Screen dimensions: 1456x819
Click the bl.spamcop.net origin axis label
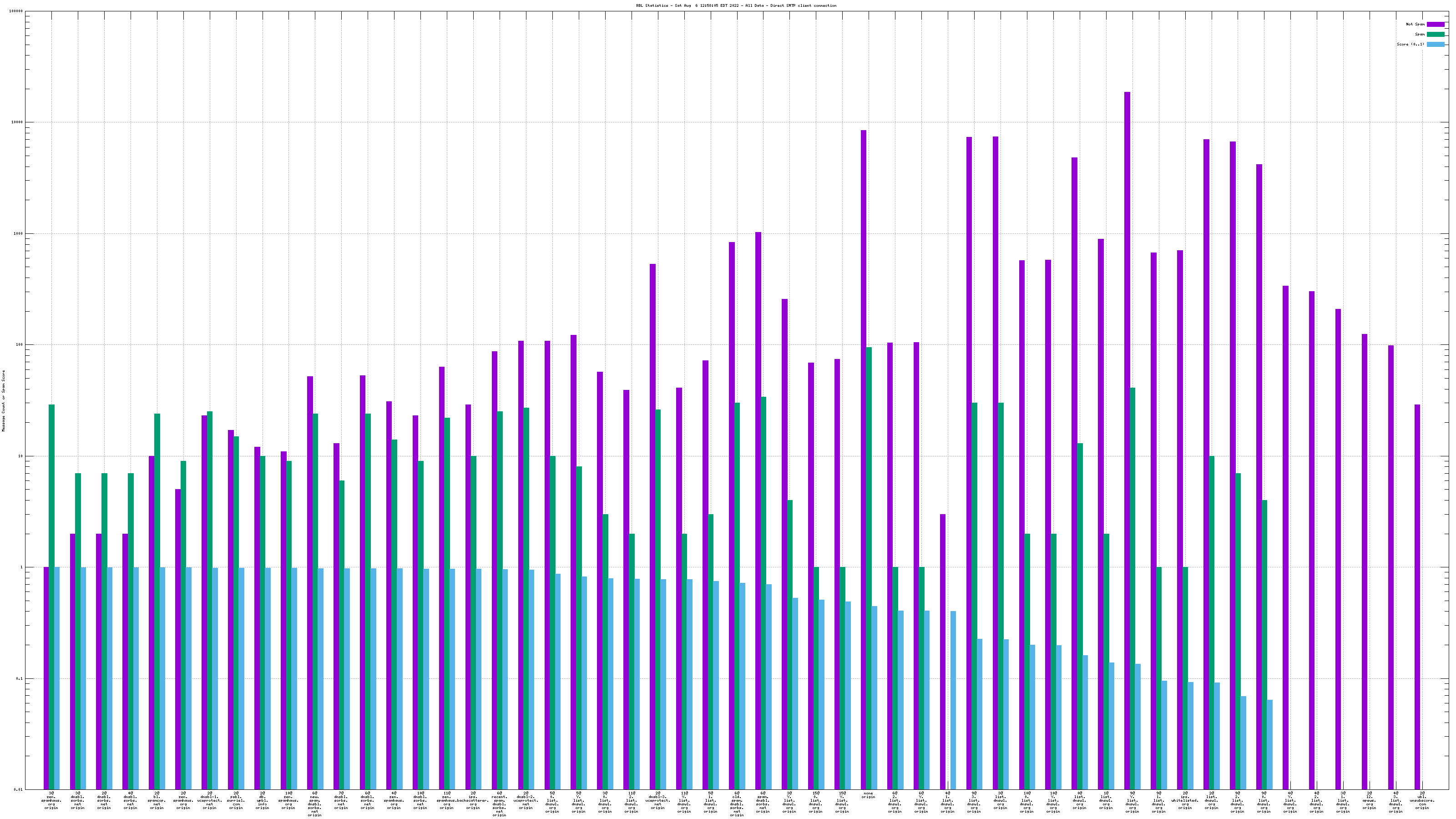pos(157,800)
